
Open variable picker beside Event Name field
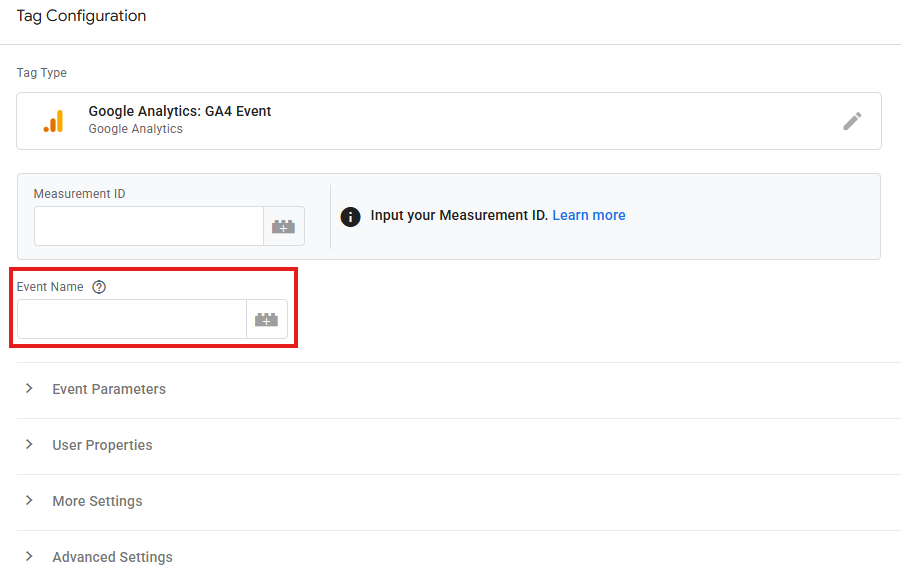click(x=267, y=319)
